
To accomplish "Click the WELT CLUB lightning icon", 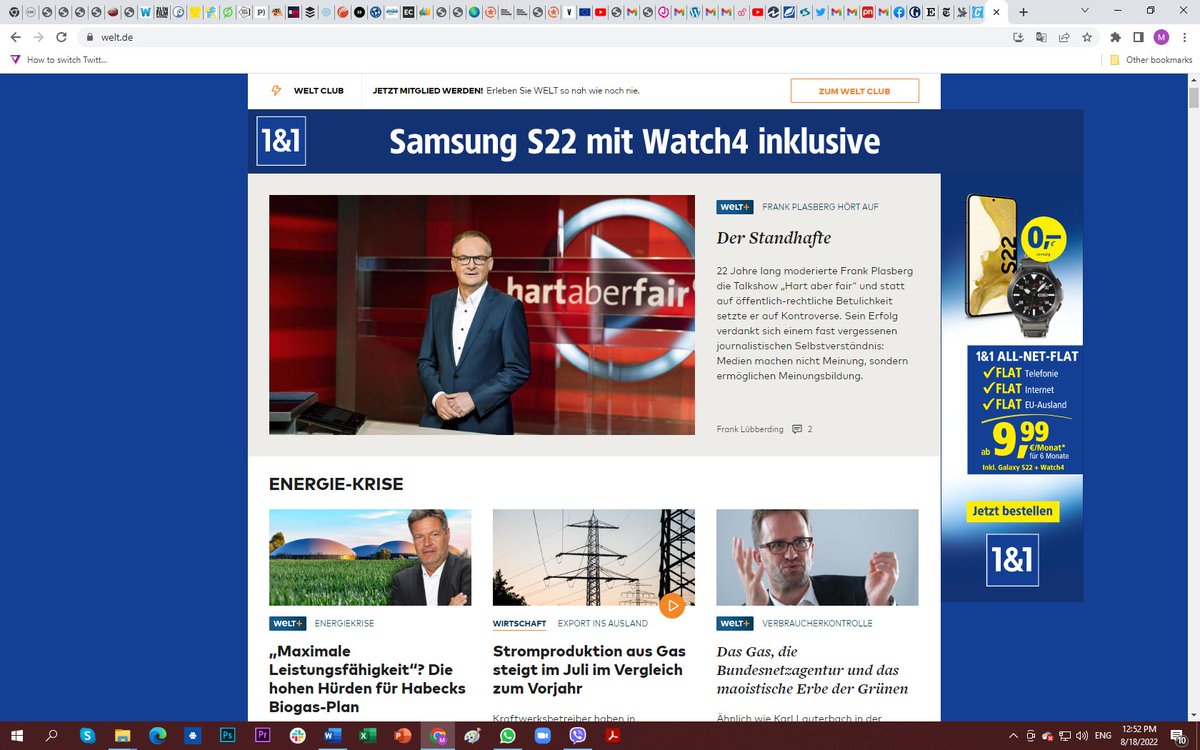I will [x=277, y=91].
